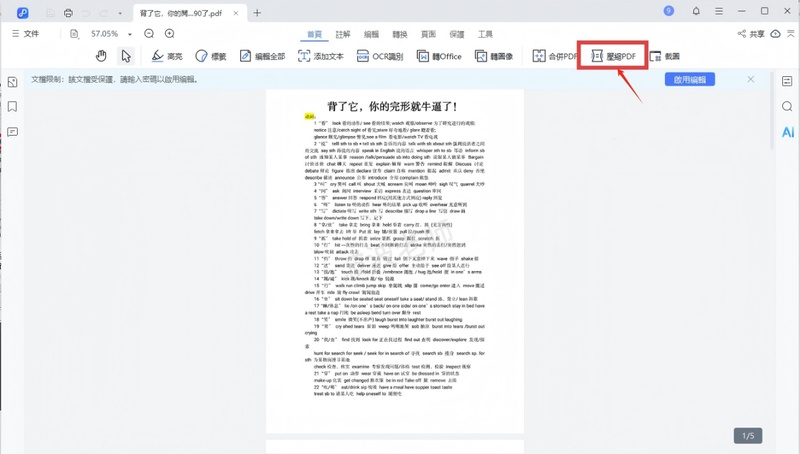800x454 pixels.
Task: Click the 共享 share button
Action: click(751, 34)
